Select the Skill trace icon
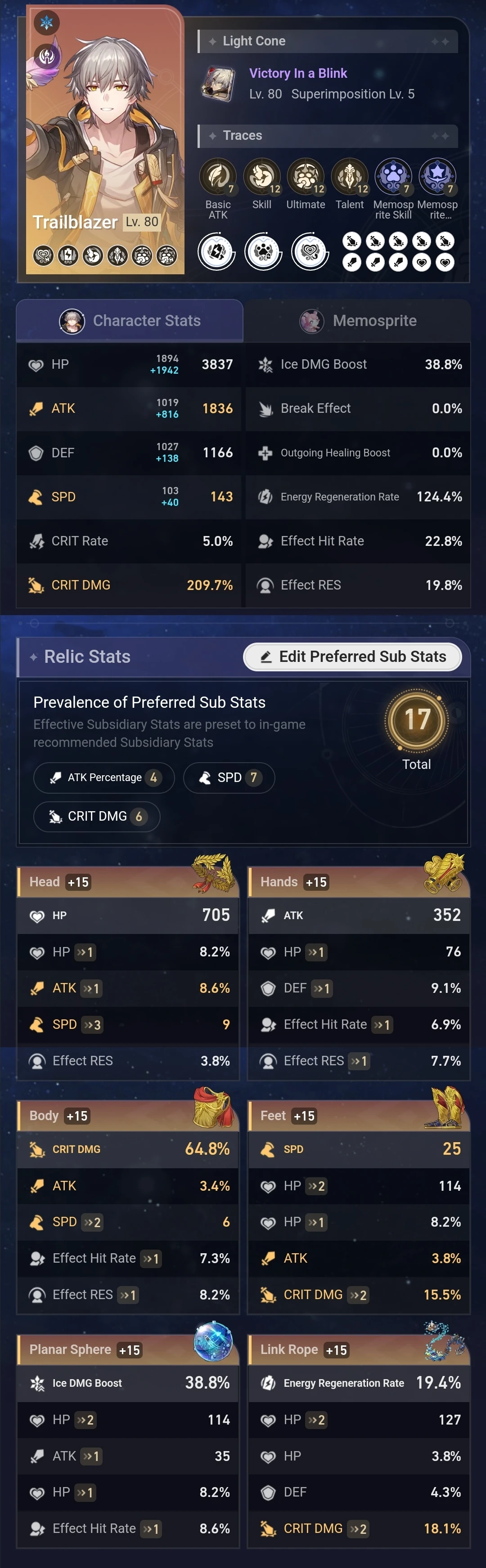486x1568 pixels. (x=261, y=177)
